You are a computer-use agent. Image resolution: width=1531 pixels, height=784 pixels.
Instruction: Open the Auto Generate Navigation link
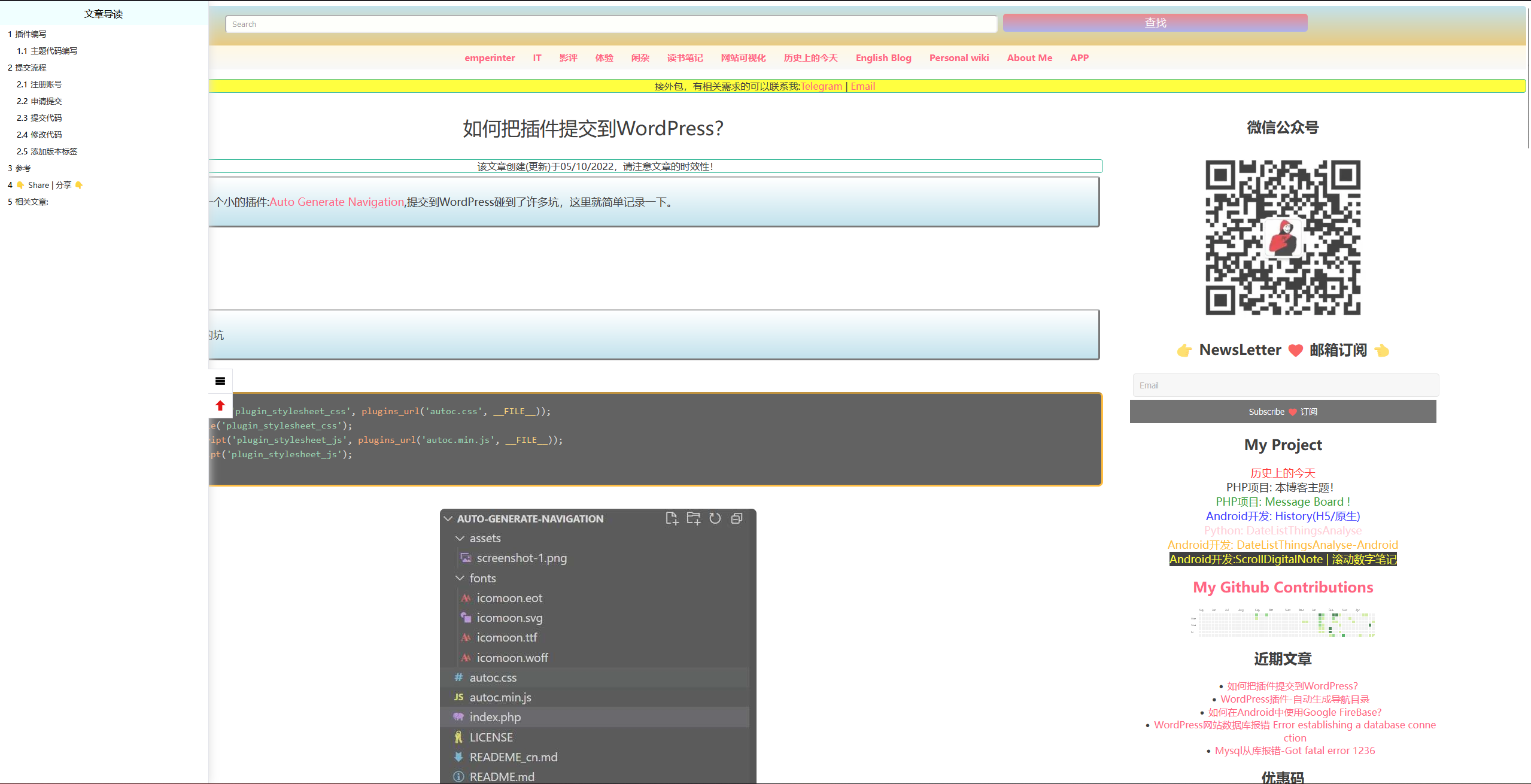[x=337, y=202]
